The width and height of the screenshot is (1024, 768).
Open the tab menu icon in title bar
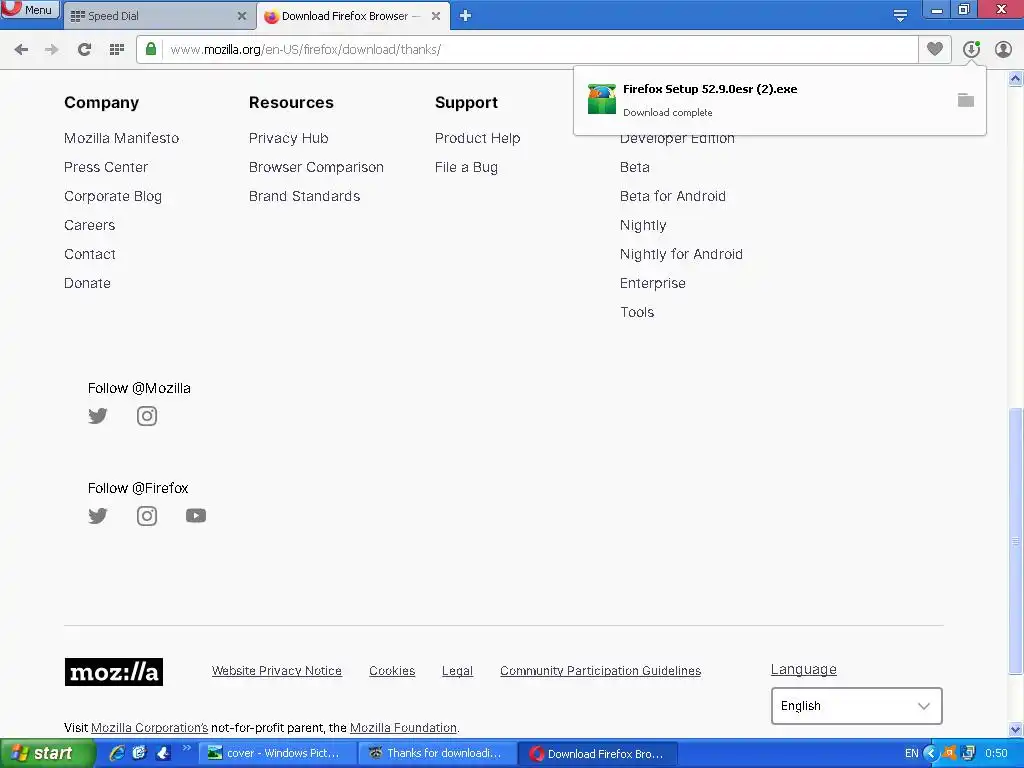coord(900,16)
